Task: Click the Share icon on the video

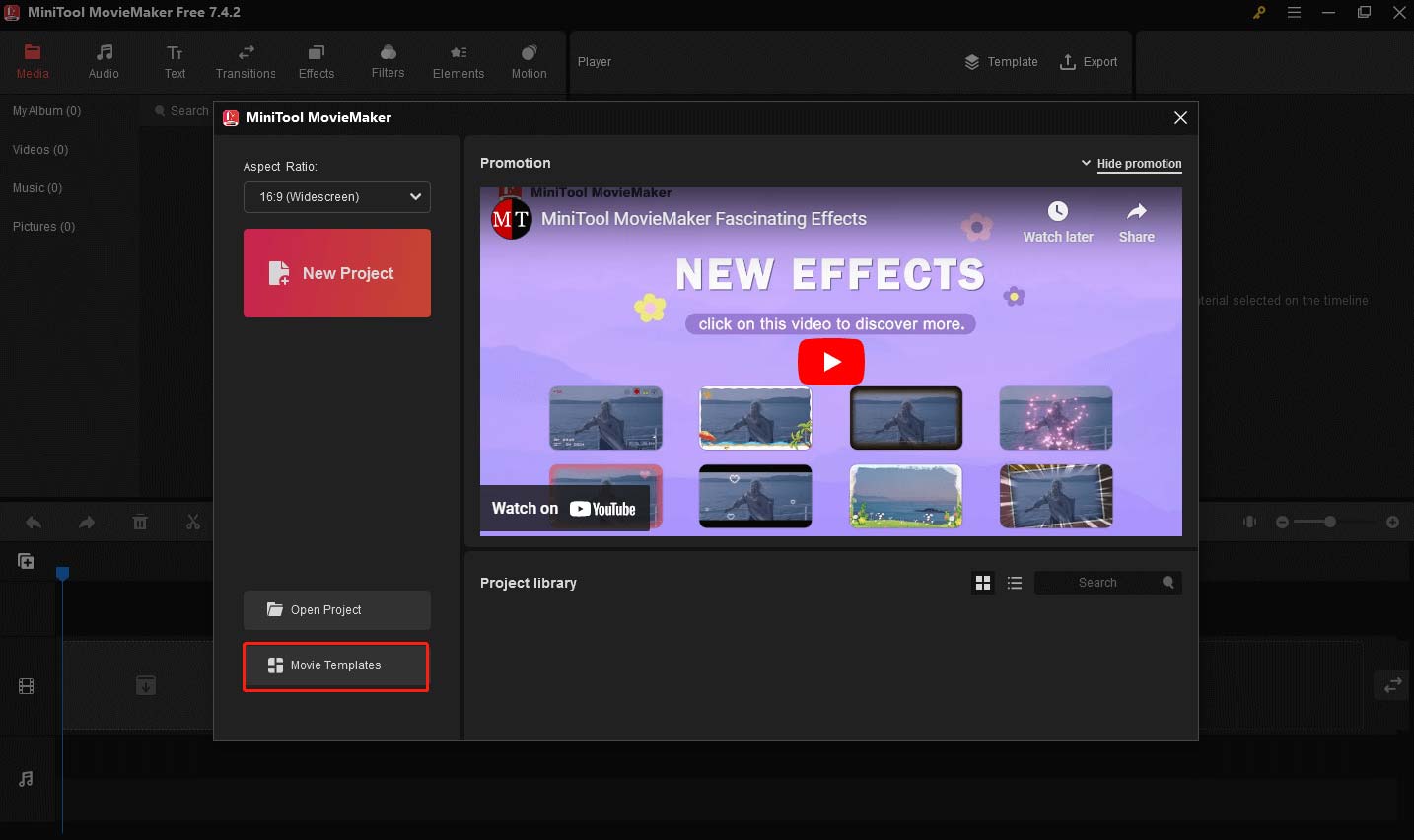Action: tap(1137, 223)
